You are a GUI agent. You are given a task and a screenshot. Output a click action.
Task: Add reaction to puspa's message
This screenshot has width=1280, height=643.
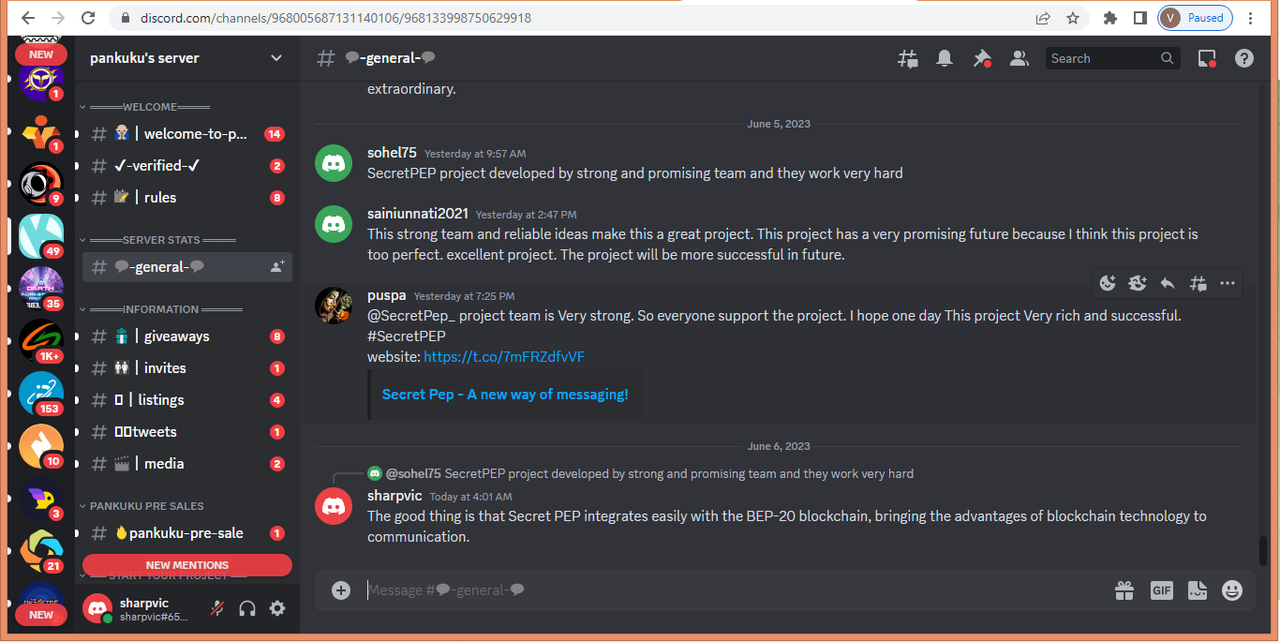1107,283
